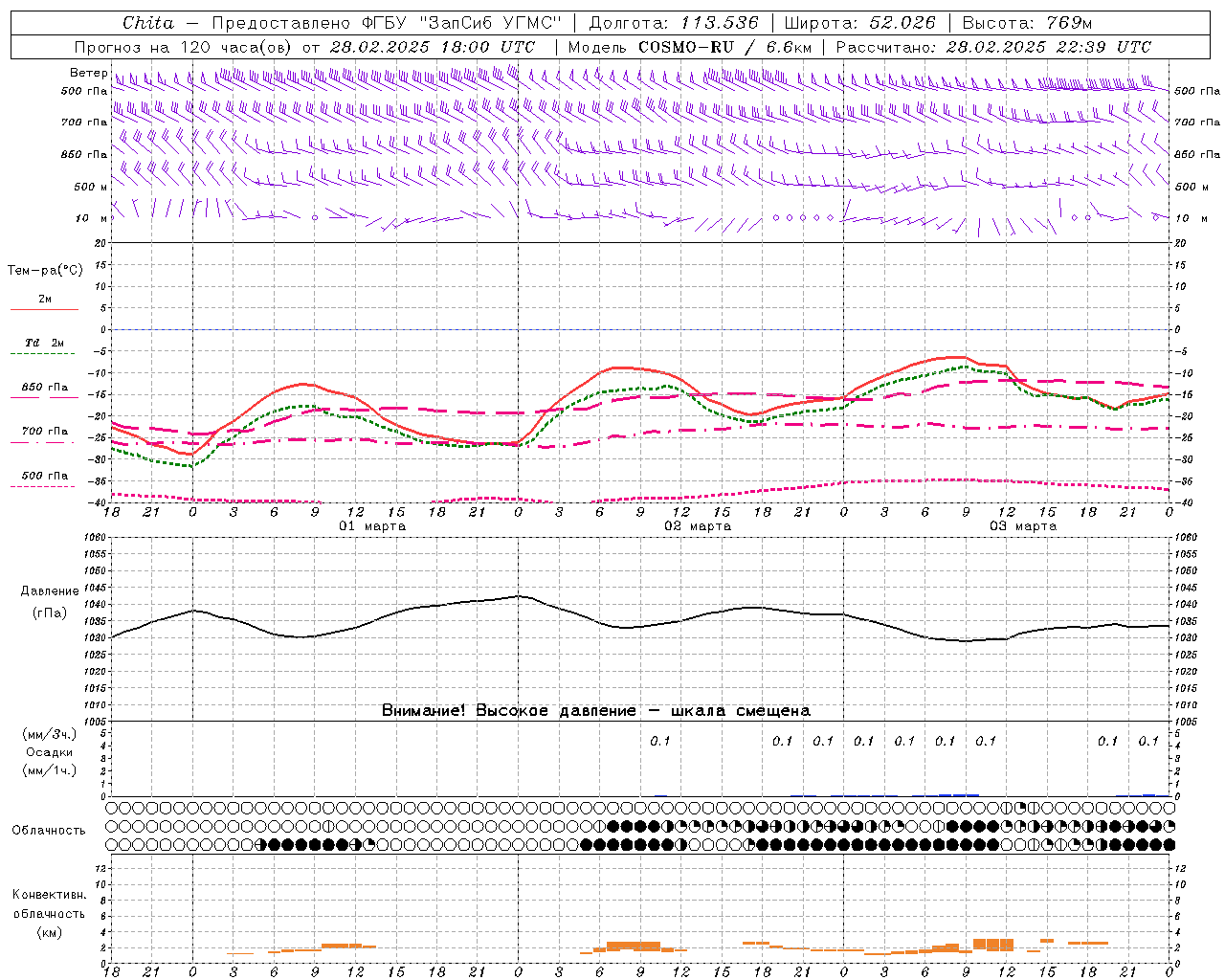Click the "500 м" wind level label on the left
1225x980 pixels.
89,187
